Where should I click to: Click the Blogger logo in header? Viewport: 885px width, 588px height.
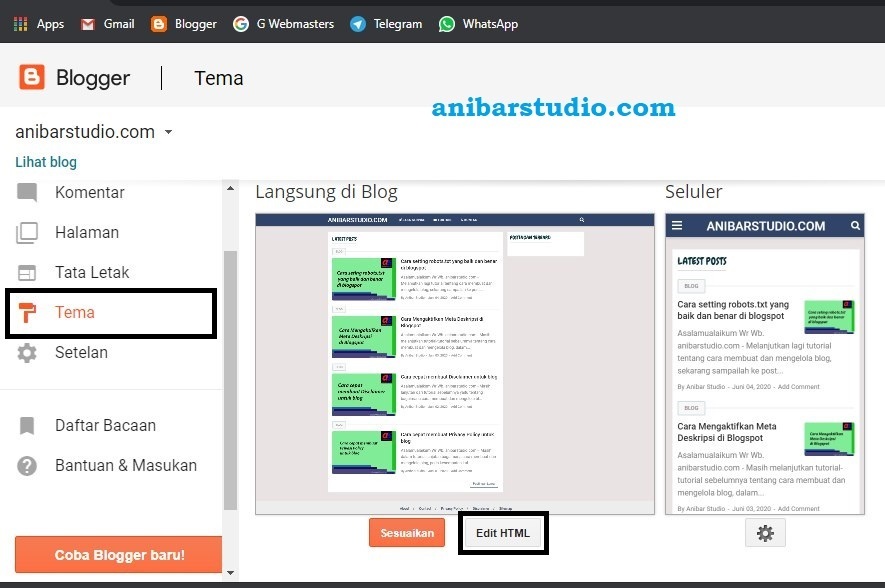pyautogui.click(x=32, y=77)
